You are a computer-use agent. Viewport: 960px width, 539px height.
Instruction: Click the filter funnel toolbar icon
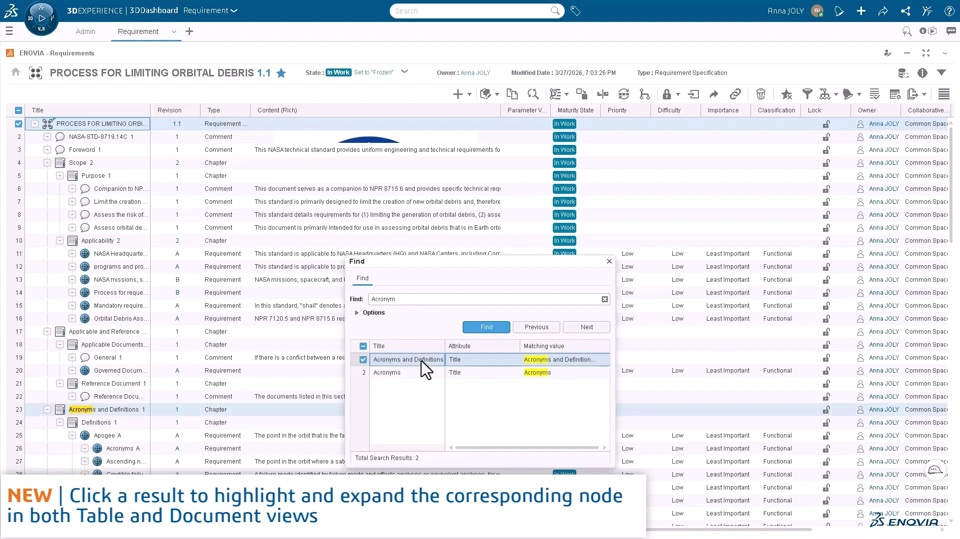(807, 94)
